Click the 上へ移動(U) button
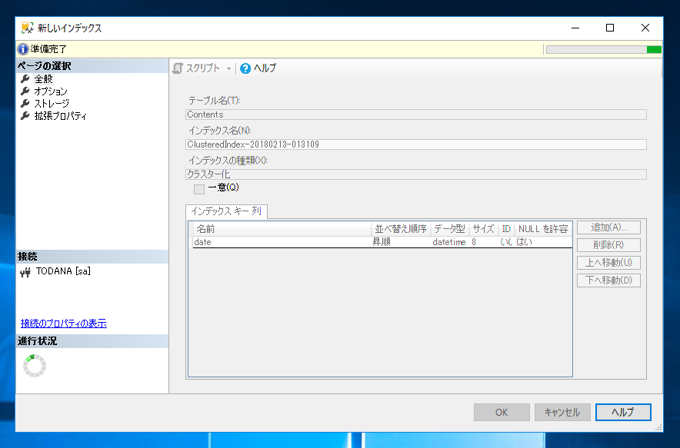680x448 pixels. click(x=609, y=263)
